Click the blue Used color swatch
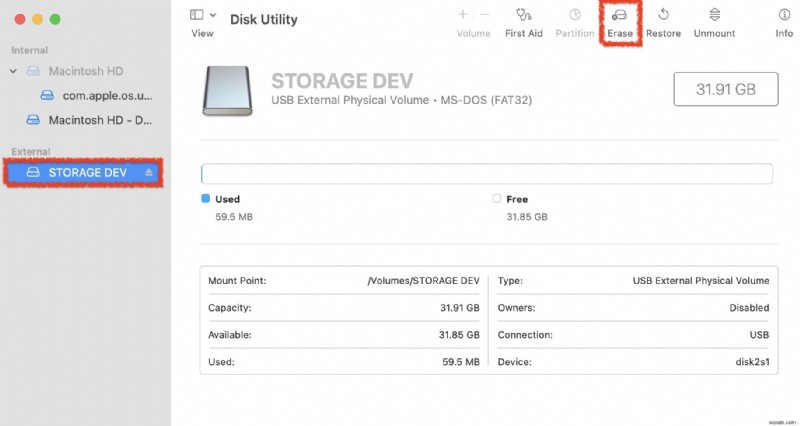800x426 pixels. pos(206,199)
